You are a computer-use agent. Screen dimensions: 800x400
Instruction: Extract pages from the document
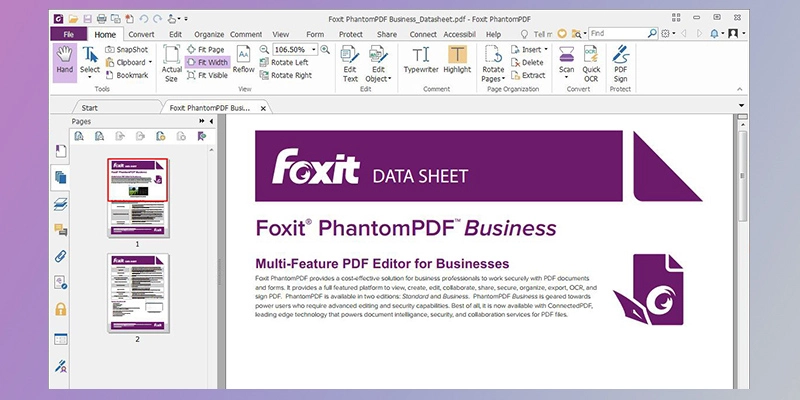click(529, 75)
